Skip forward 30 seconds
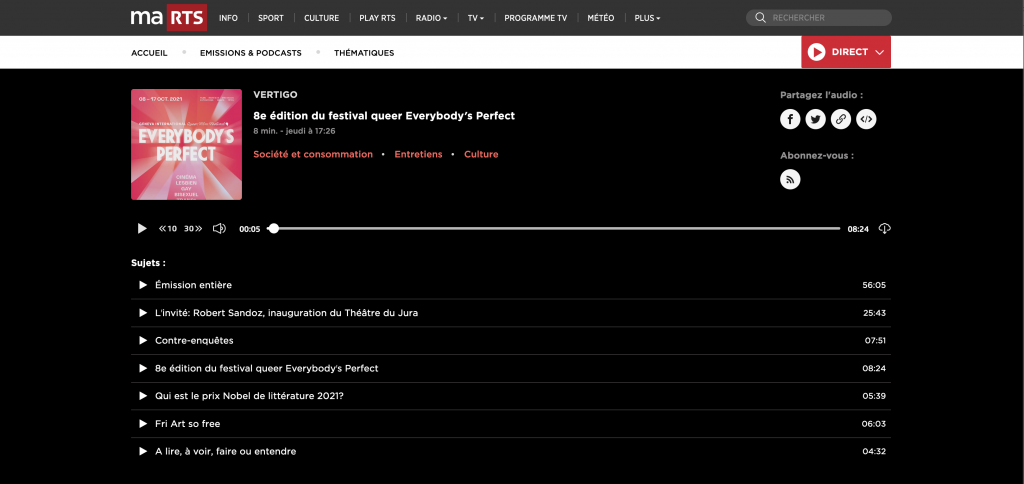 (193, 229)
